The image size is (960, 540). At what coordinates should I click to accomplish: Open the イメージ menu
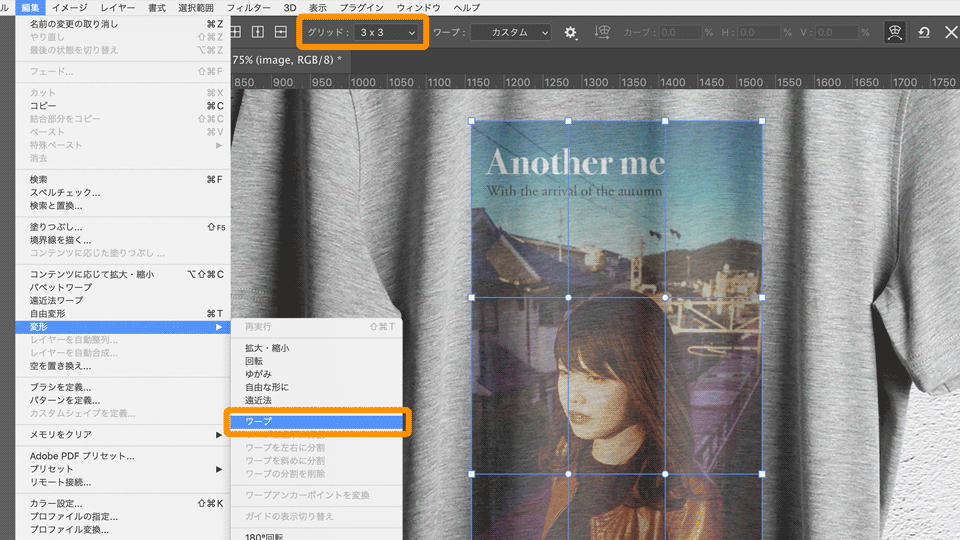pos(69,7)
